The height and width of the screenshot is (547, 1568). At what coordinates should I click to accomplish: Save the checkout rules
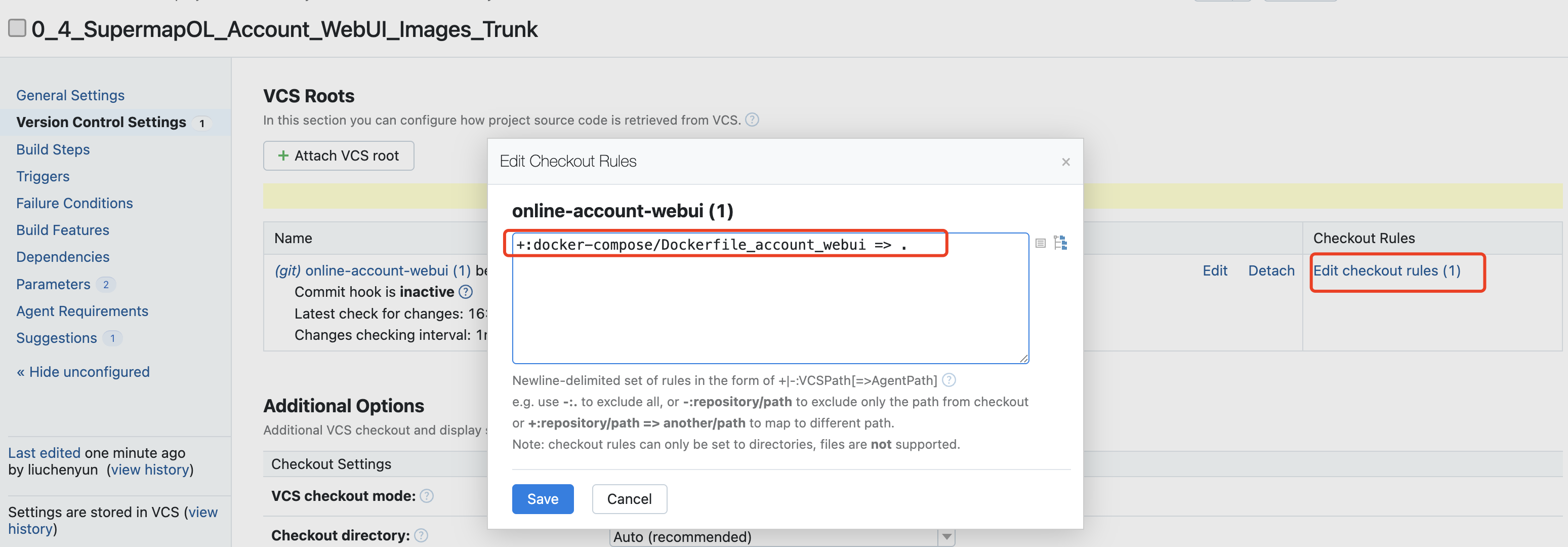[x=542, y=499]
